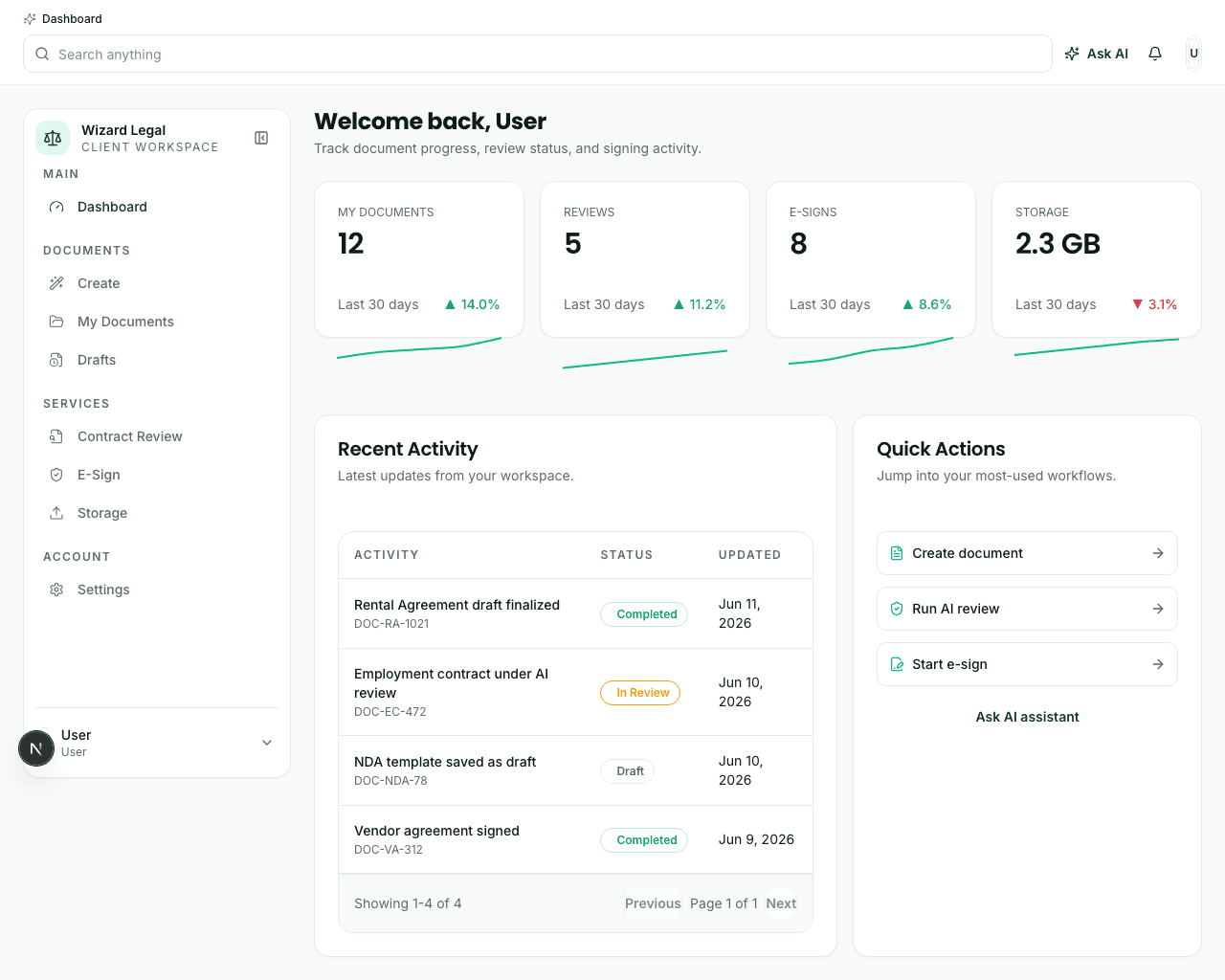Click the Previous page button
Screen dimensions: 1225x980
tap(653, 903)
